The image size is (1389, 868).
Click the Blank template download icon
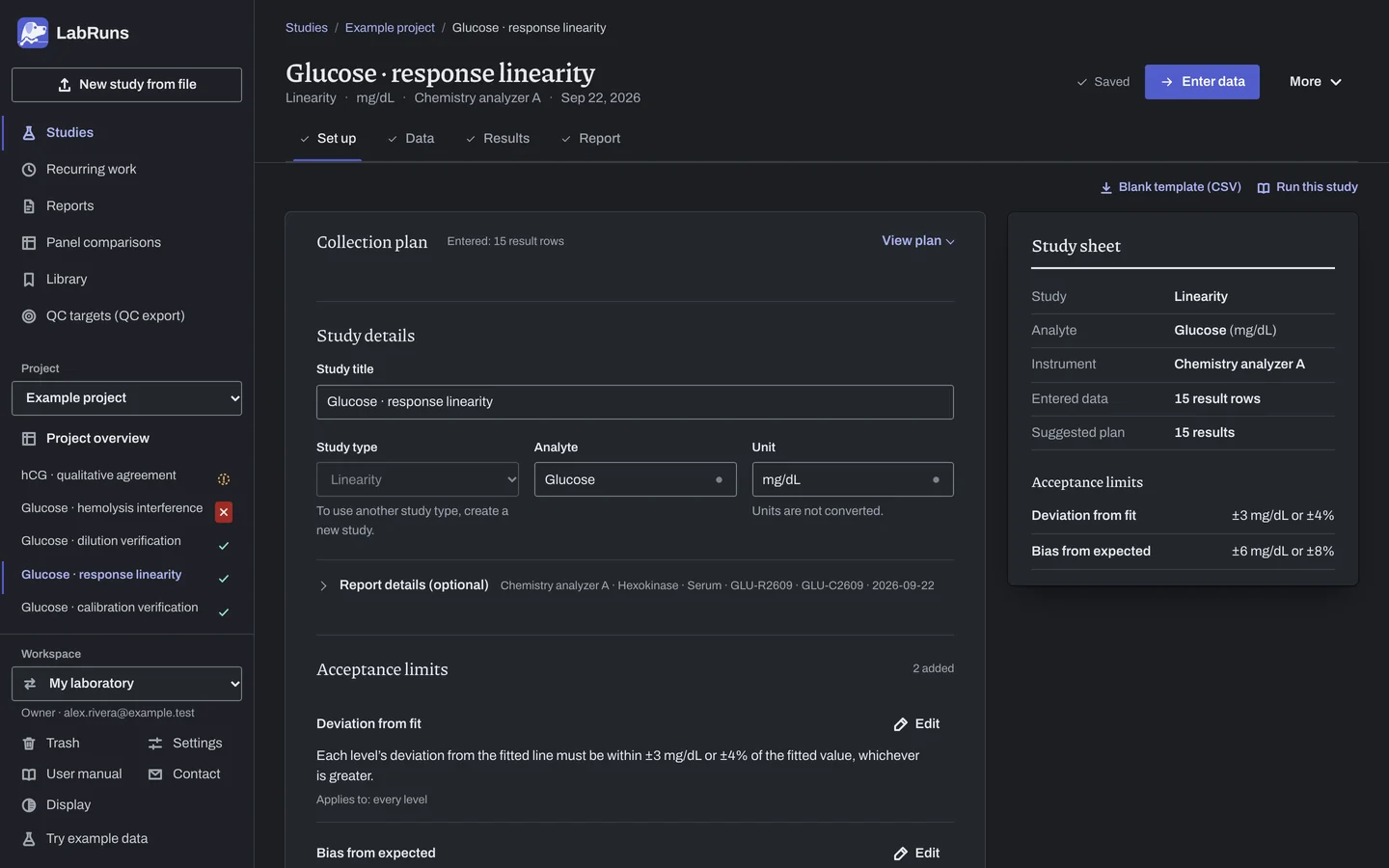point(1106,188)
